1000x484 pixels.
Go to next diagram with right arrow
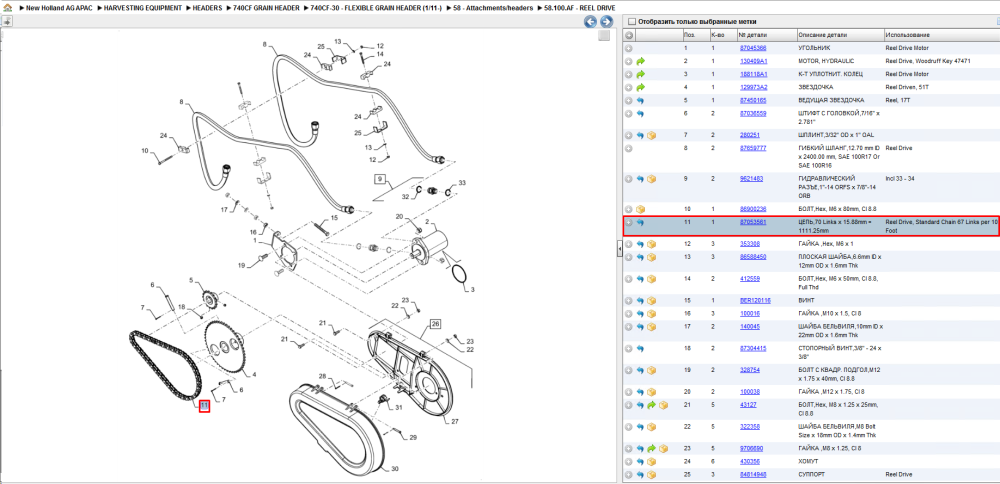tap(607, 22)
